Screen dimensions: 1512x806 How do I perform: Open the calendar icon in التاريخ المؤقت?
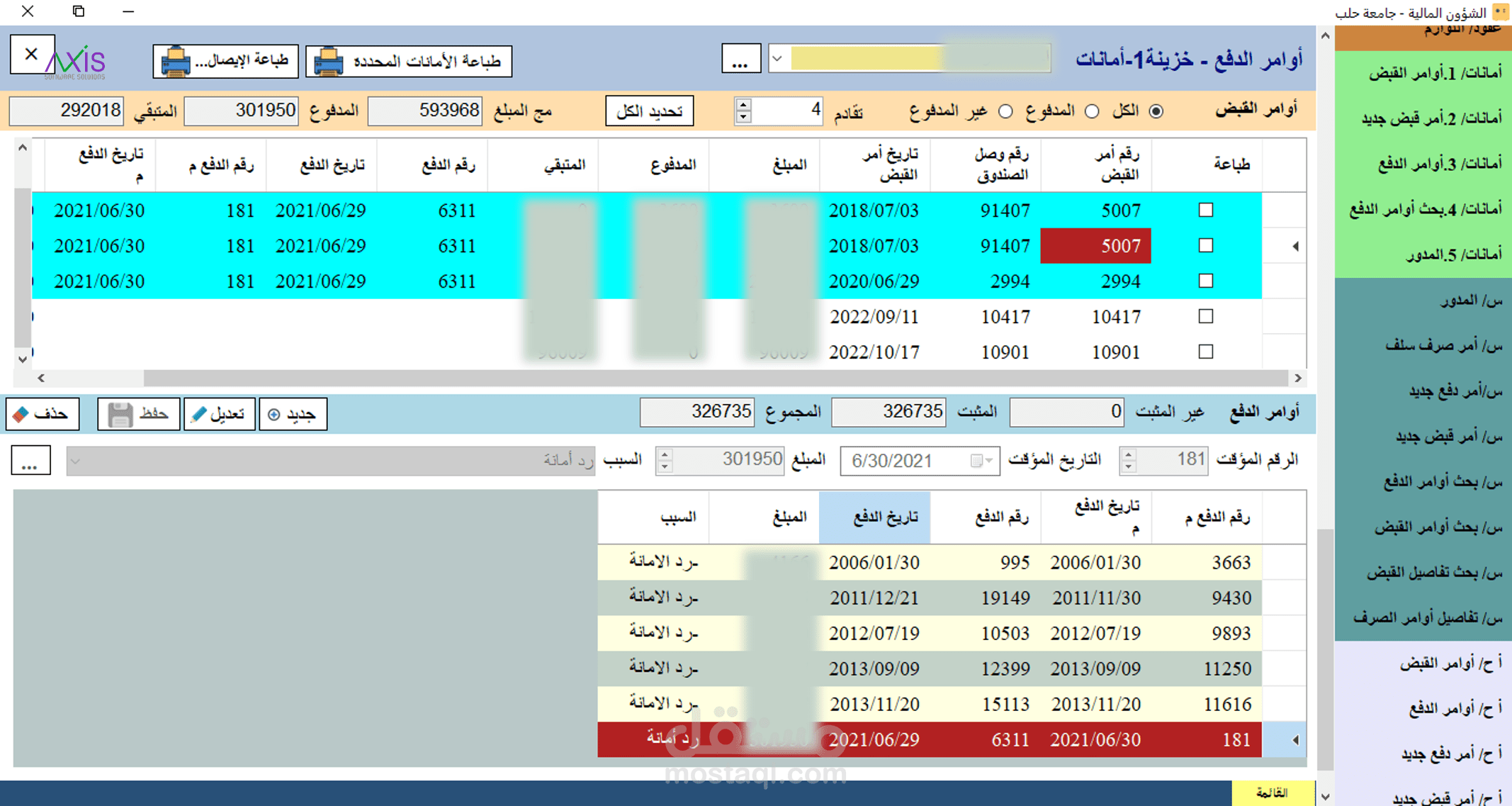coord(976,461)
